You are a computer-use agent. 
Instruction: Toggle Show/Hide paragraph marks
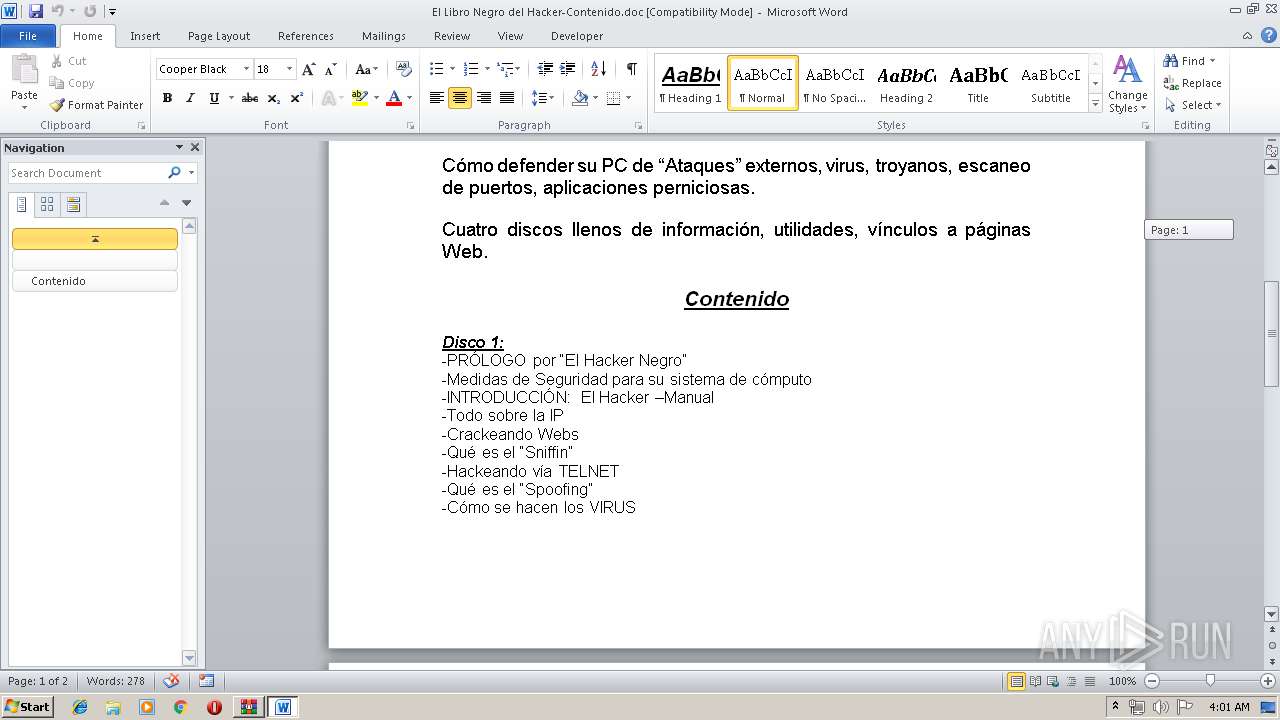[x=631, y=69]
